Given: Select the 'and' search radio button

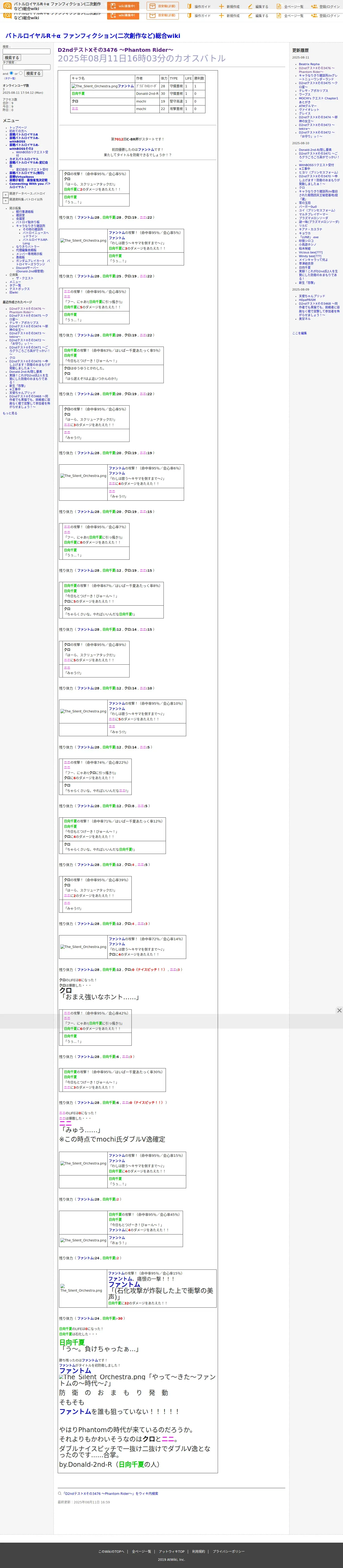Looking at the screenshot, I should [11, 73].
